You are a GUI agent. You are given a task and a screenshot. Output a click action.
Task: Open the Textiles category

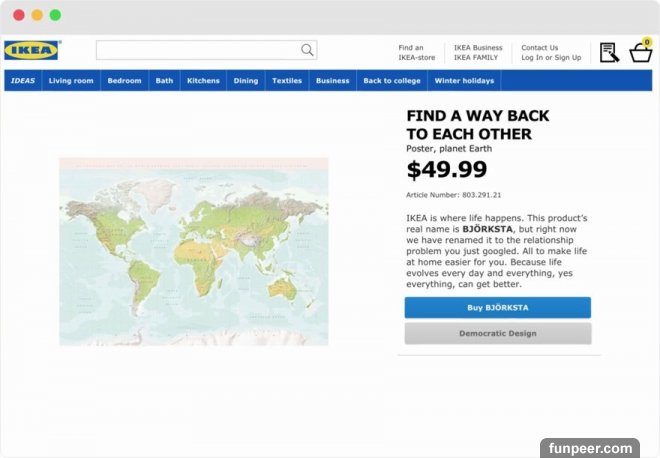(x=287, y=81)
